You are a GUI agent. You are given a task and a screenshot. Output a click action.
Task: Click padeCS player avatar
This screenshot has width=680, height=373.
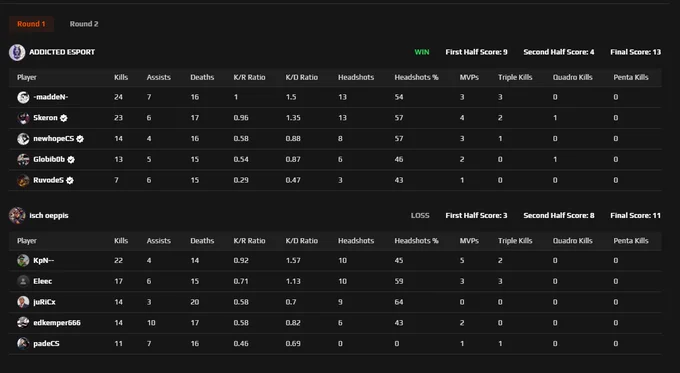pos(23,344)
